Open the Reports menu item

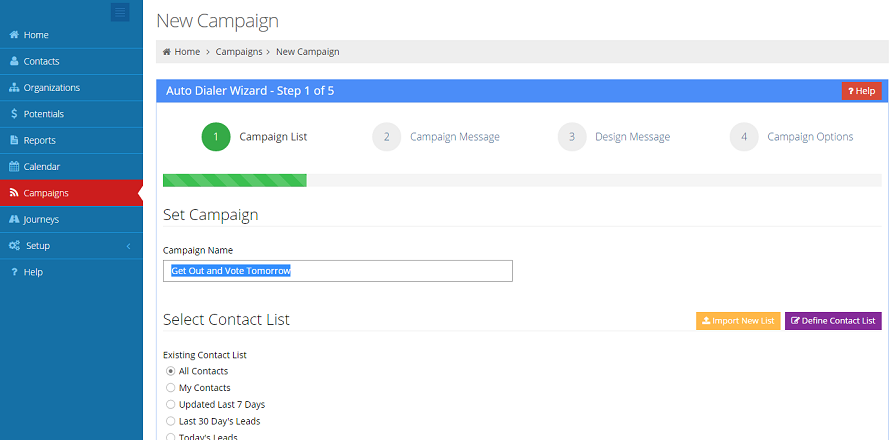(x=71, y=140)
